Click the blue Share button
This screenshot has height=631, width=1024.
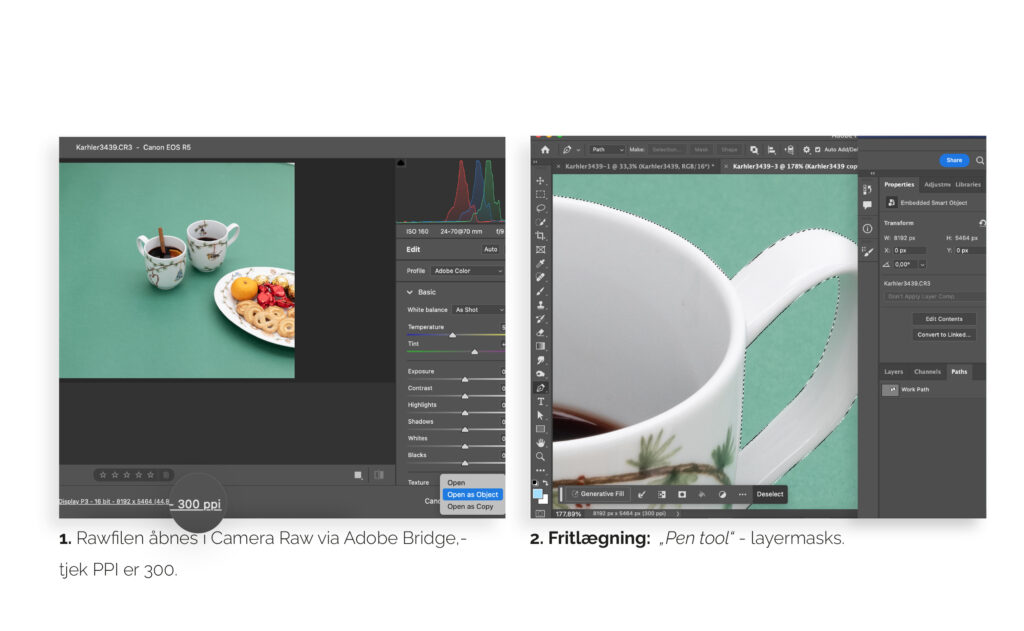coord(954,160)
